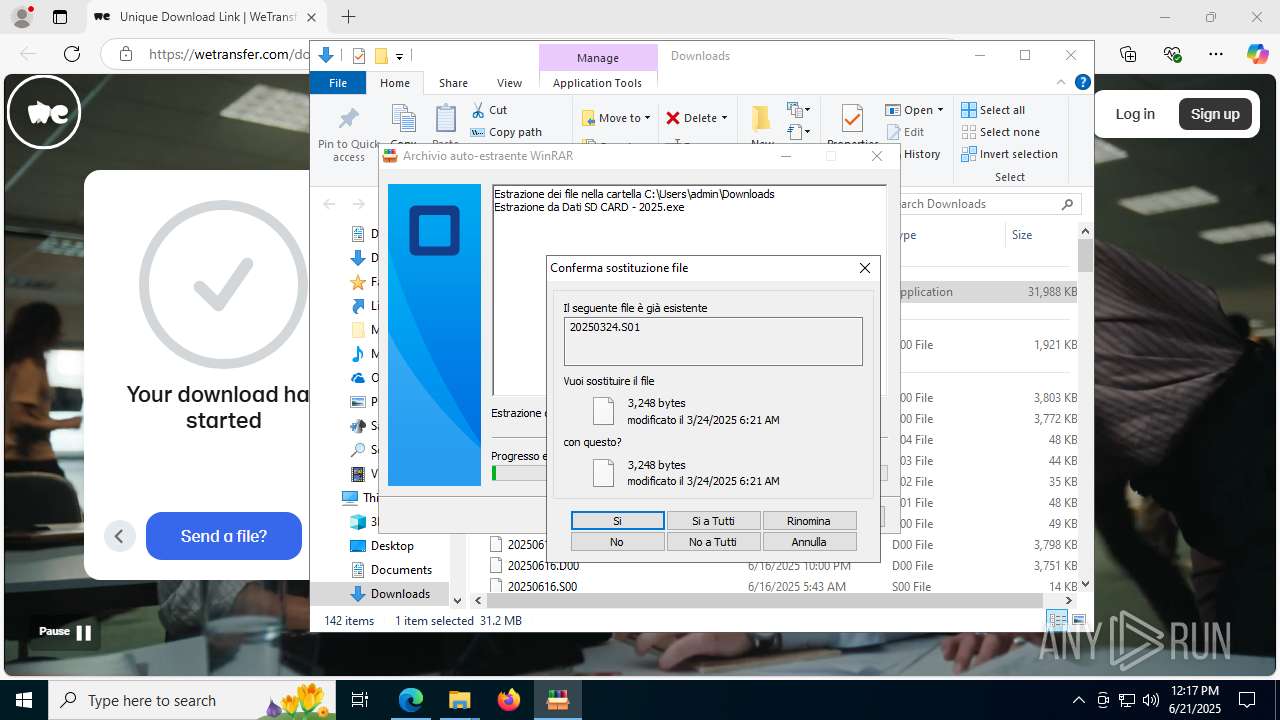
Task: Open the New item dropdown
Action: [x=798, y=110]
